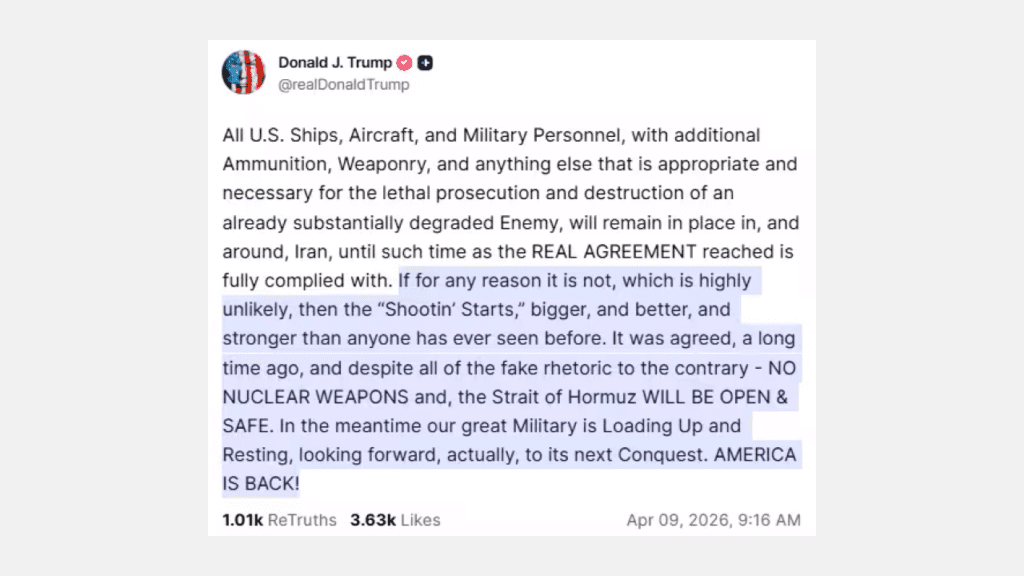
Task: Click the word Conquest in highlighted text
Action: point(663,455)
